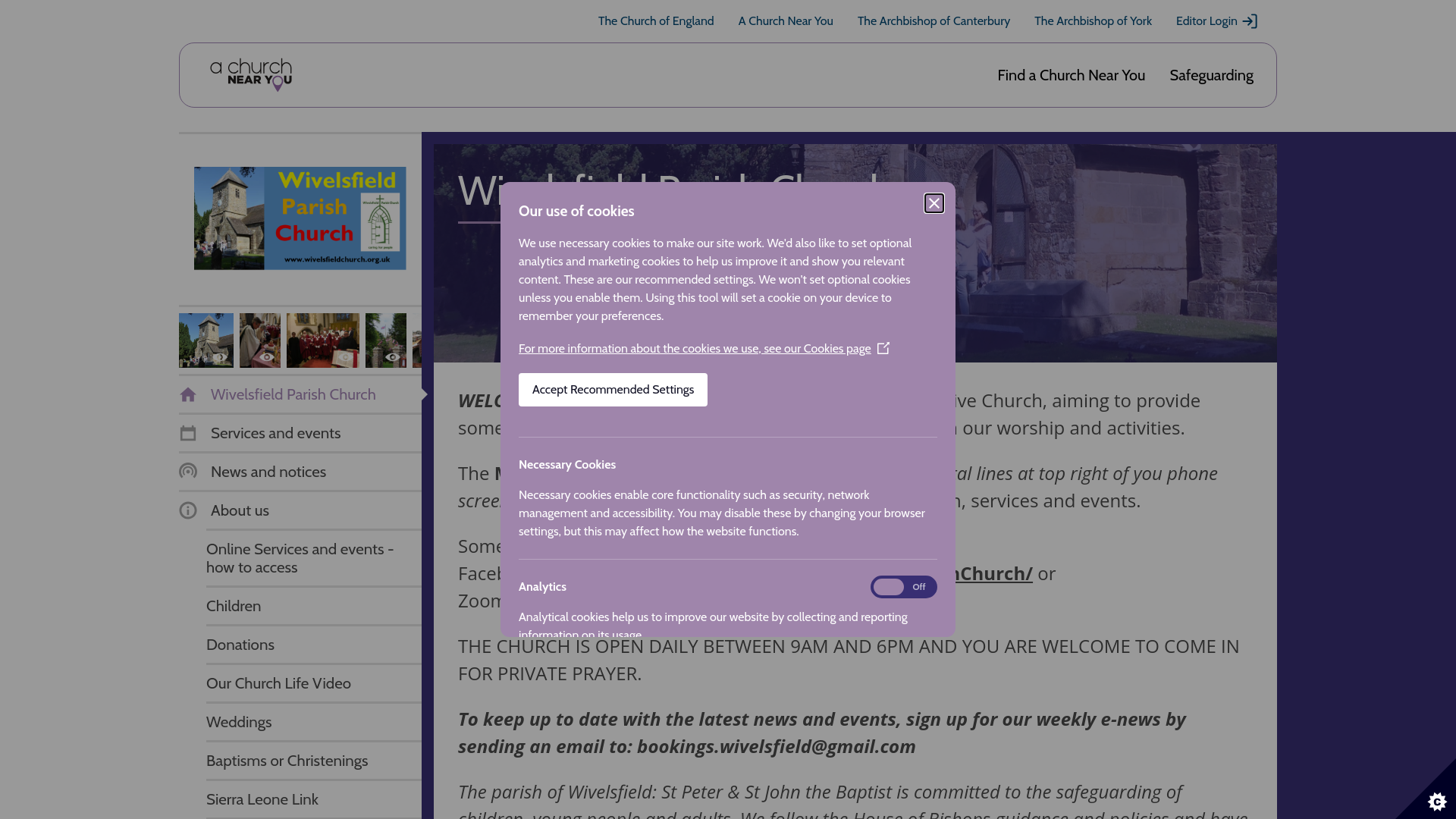1456x819 pixels.
Task: Visit The Archbishop of York link
Action: click(x=1093, y=21)
